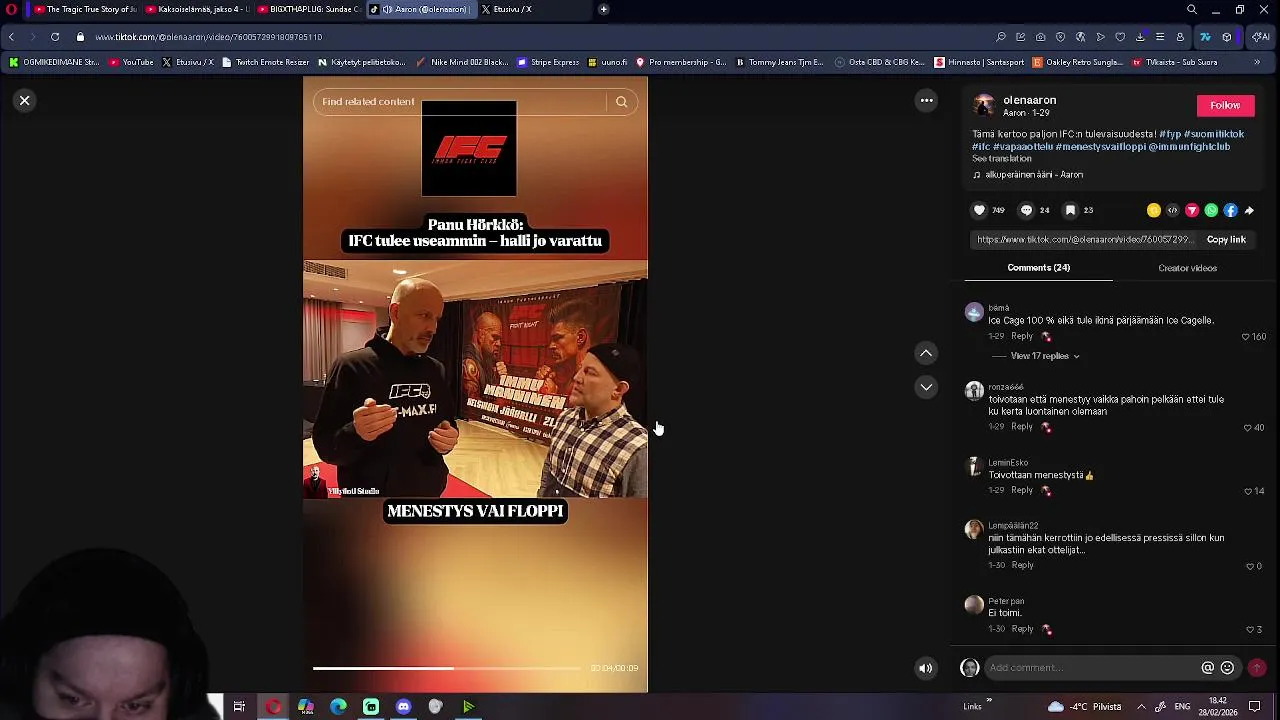Switch to Kaksoiselämää, jakso 4 browser tab
Viewport: 1280px width, 720px height.
[x=196, y=9]
